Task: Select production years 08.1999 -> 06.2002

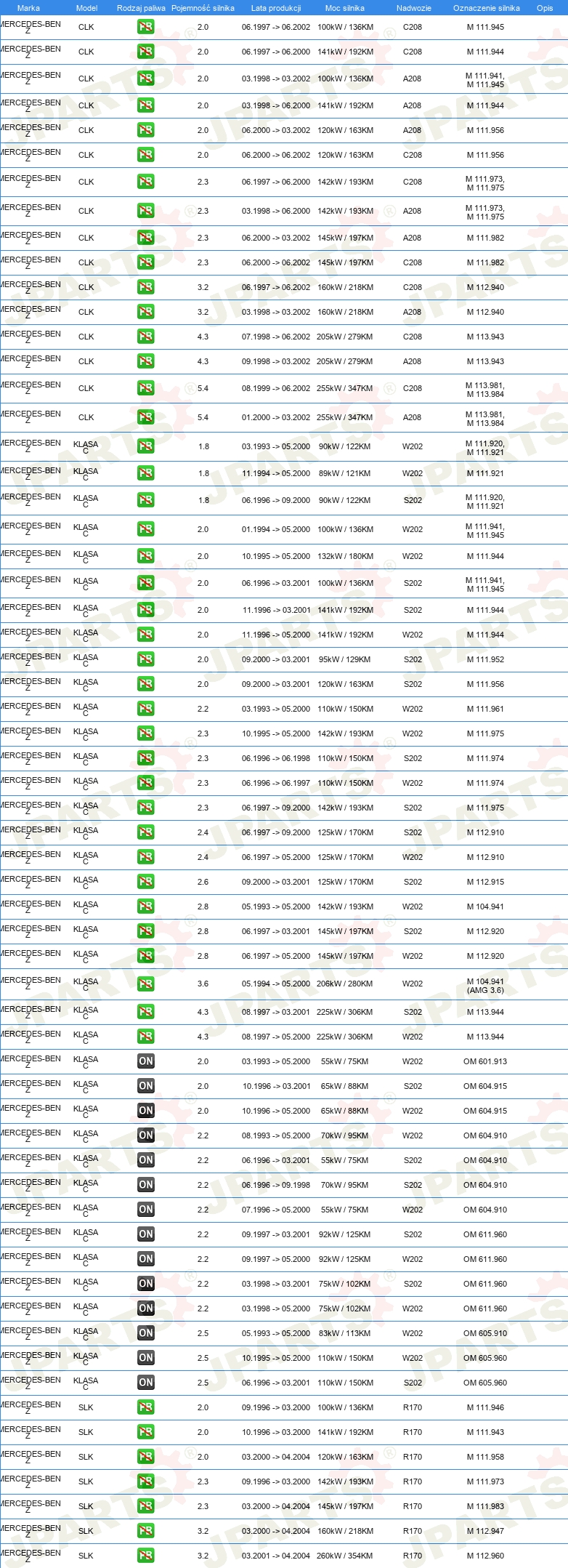Action: (x=276, y=388)
